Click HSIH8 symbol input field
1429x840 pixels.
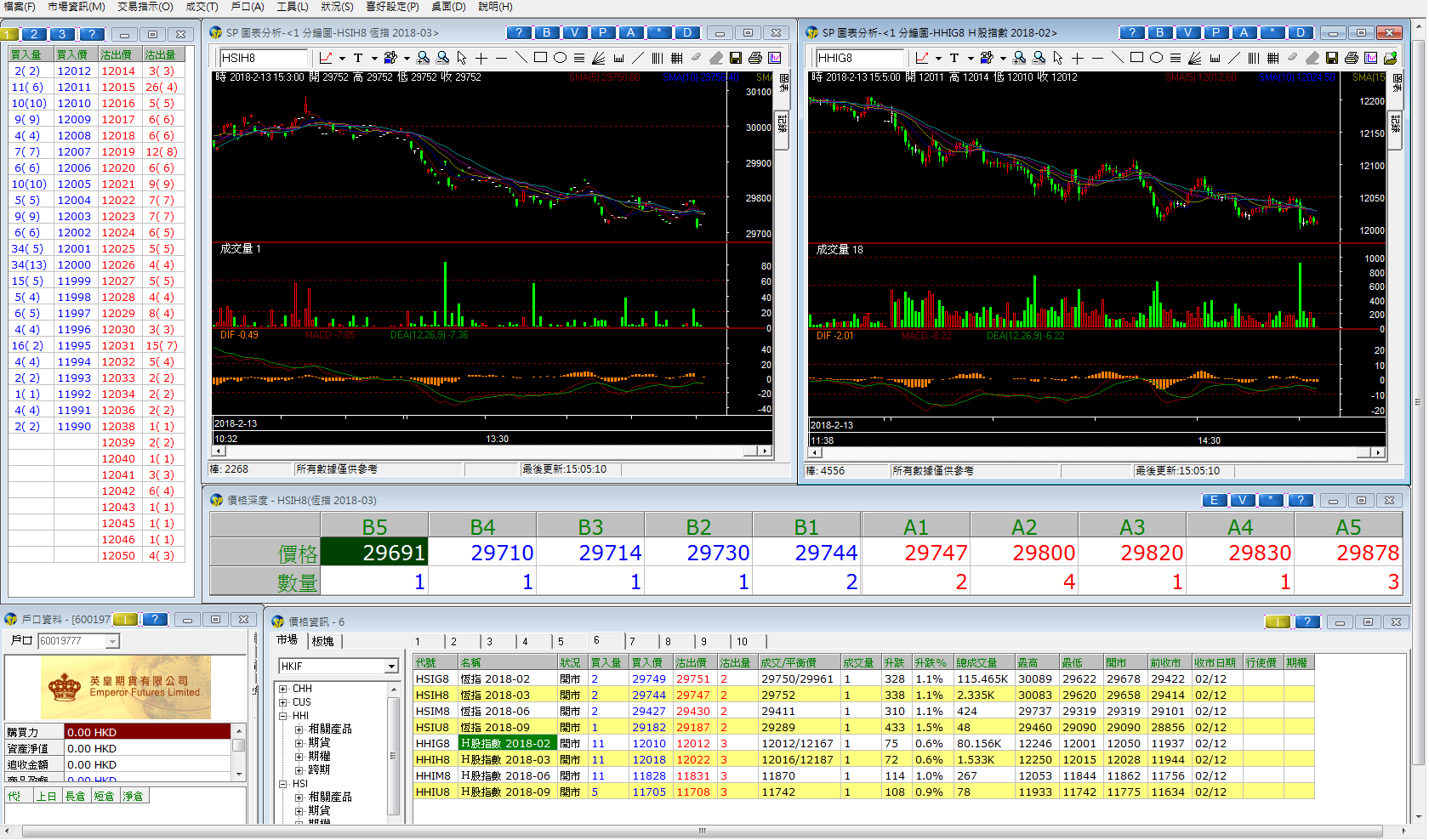[x=264, y=58]
